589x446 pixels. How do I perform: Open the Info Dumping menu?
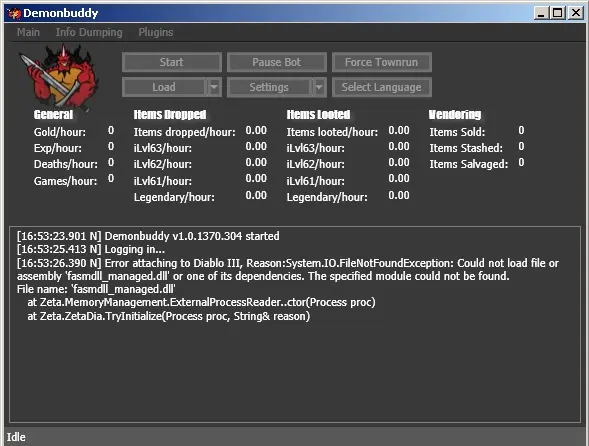point(89,32)
